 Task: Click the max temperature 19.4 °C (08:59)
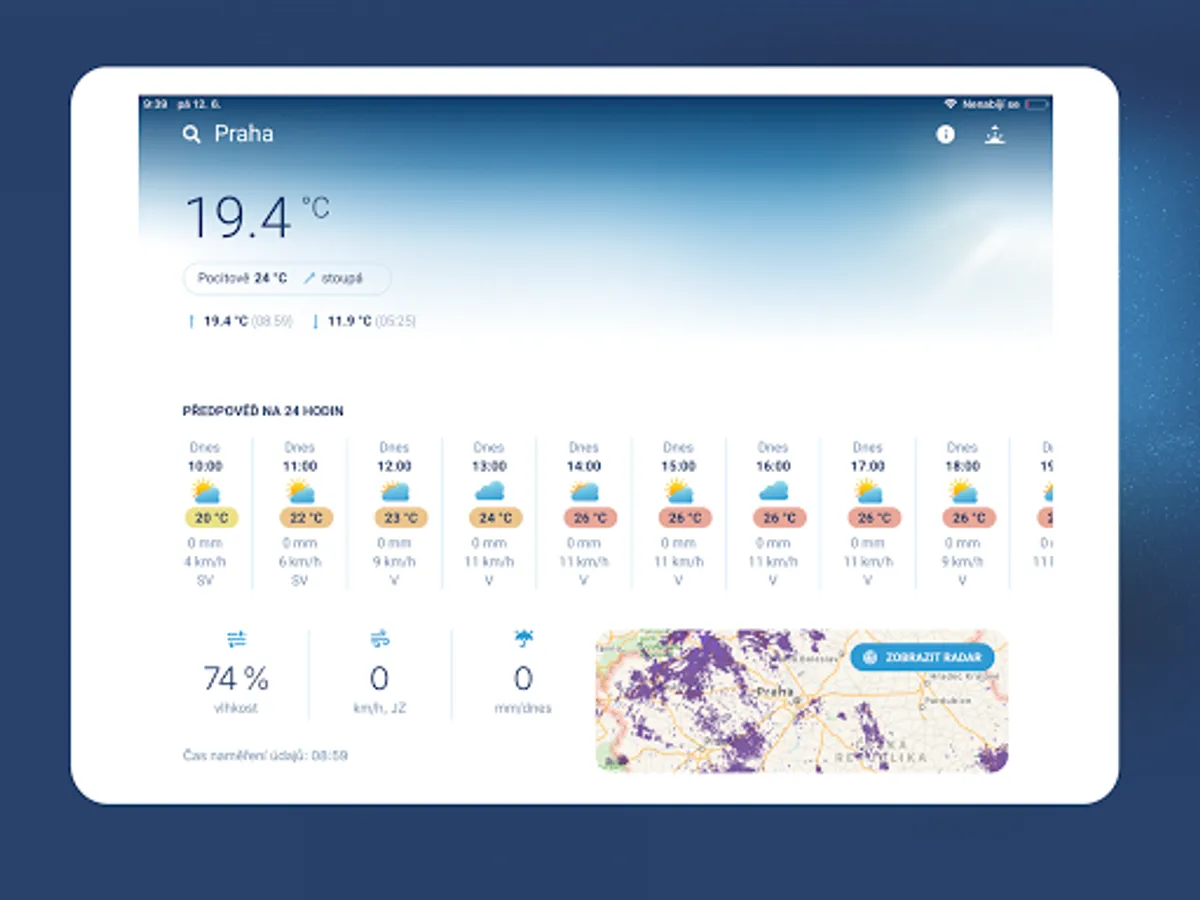pyautogui.click(x=240, y=321)
